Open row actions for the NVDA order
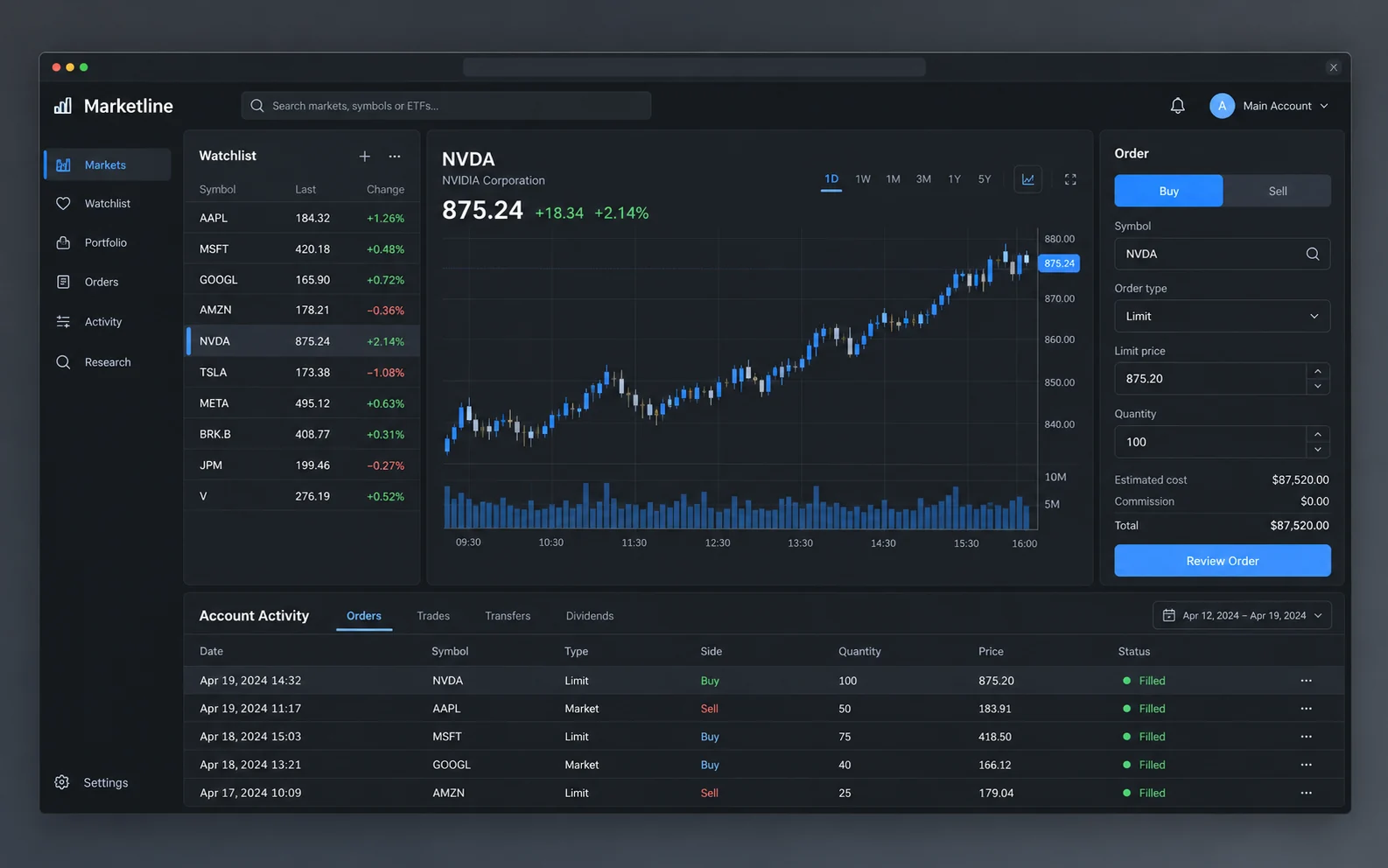This screenshot has width=1388, height=868. click(x=1306, y=681)
